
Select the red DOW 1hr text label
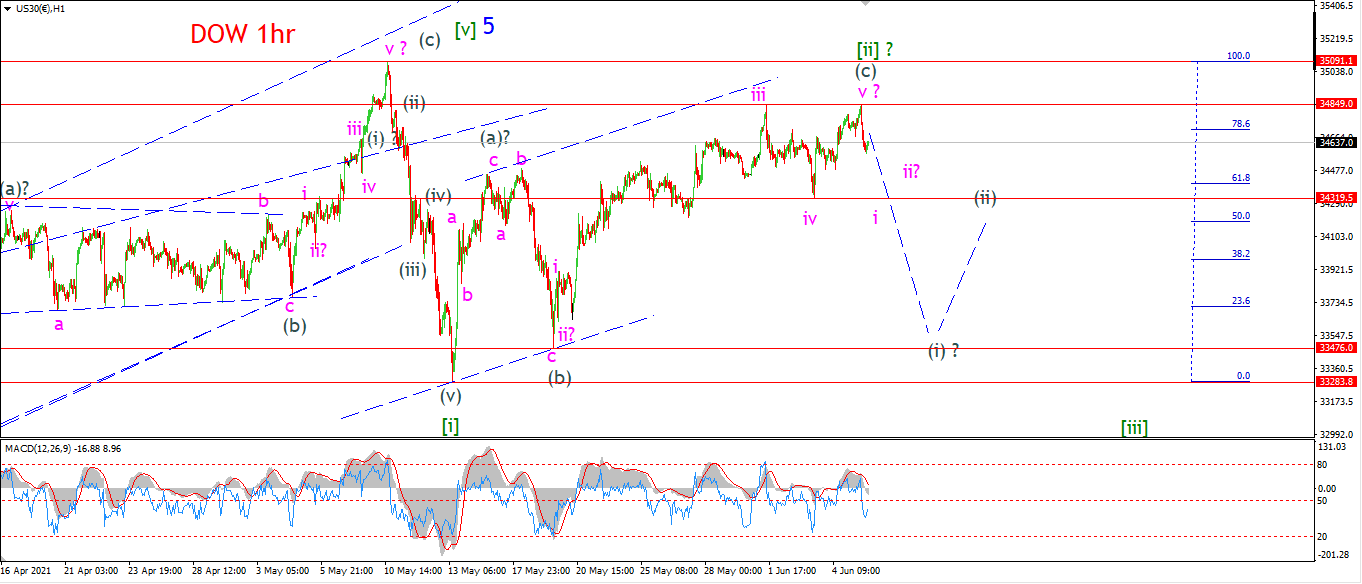coord(243,34)
